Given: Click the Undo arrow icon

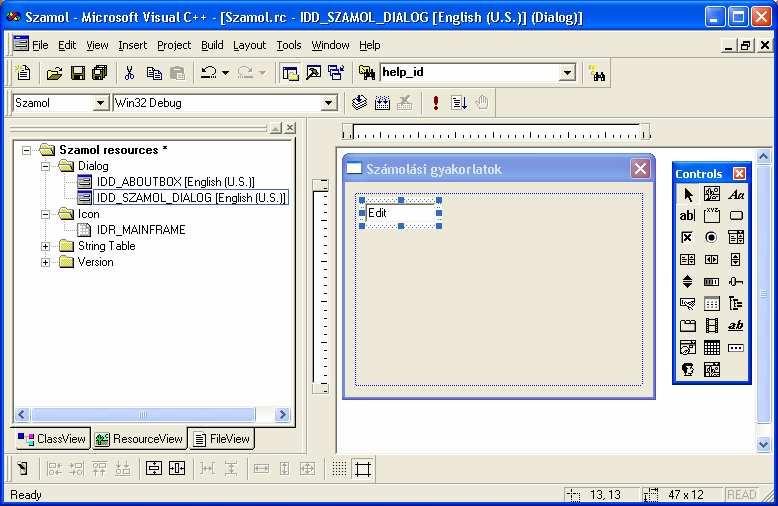Looking at the screenshot, I should pos(208,73).
